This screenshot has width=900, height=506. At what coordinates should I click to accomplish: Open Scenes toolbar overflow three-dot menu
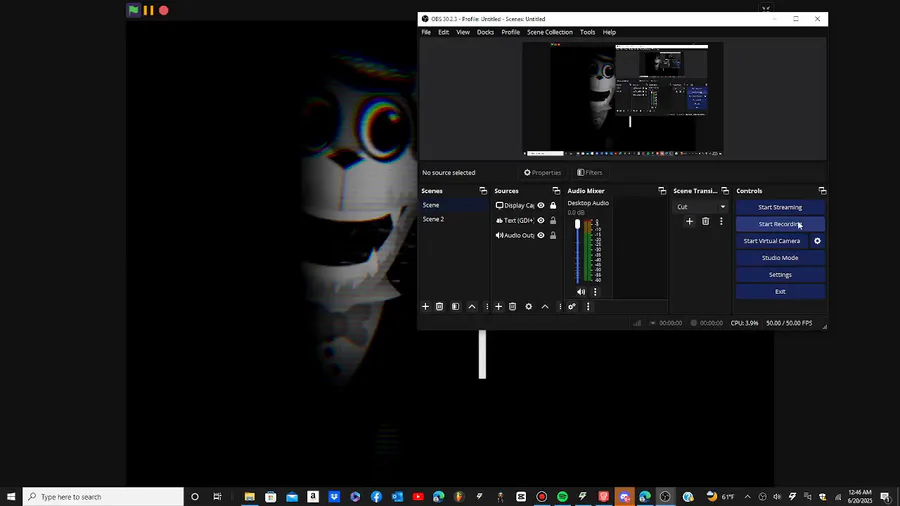(x=487, y=306)
